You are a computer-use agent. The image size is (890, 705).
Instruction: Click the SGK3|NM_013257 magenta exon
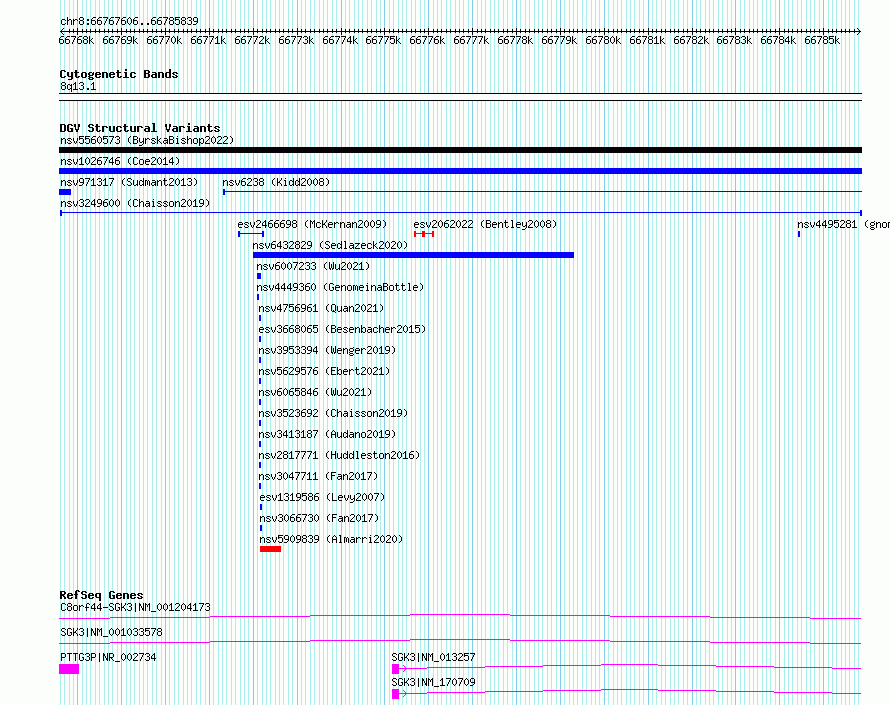(396, 669)
